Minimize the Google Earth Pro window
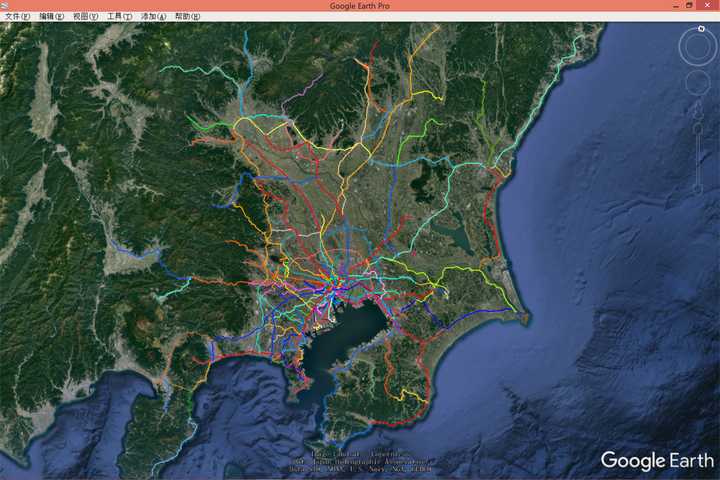 (675, 6)
